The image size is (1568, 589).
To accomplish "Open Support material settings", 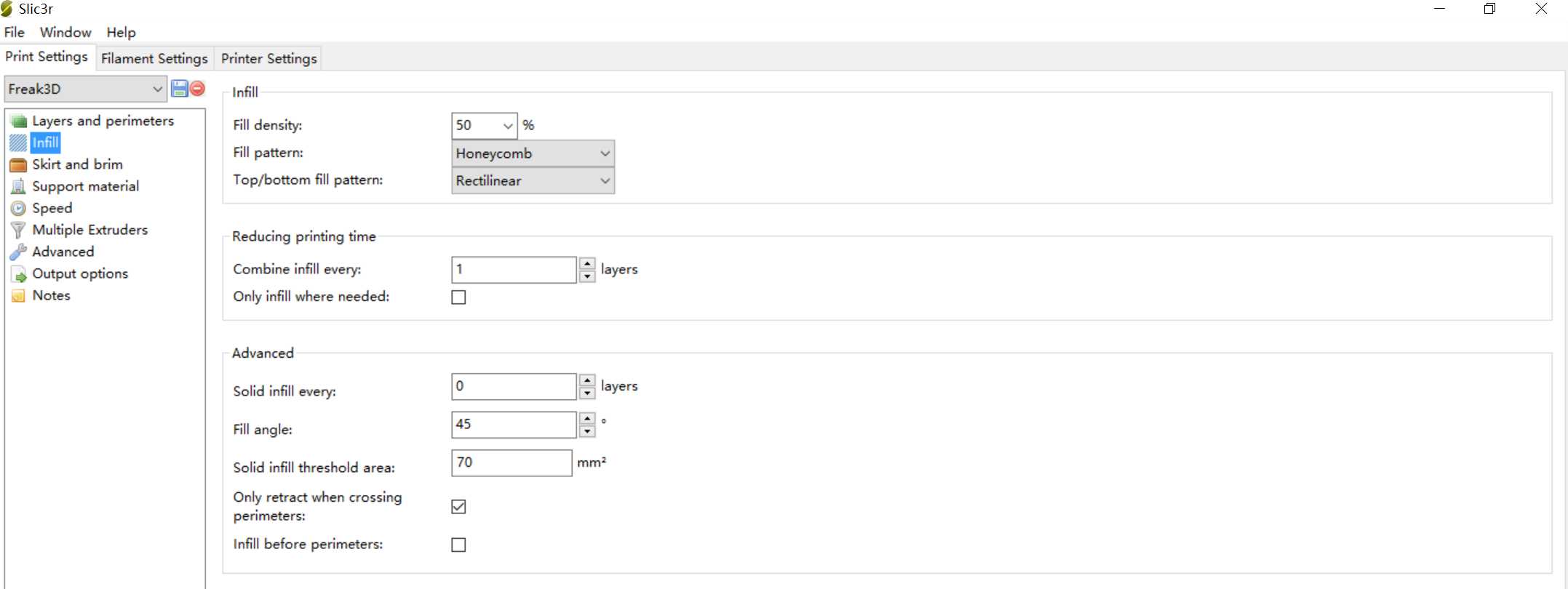I will coord(85,186).
